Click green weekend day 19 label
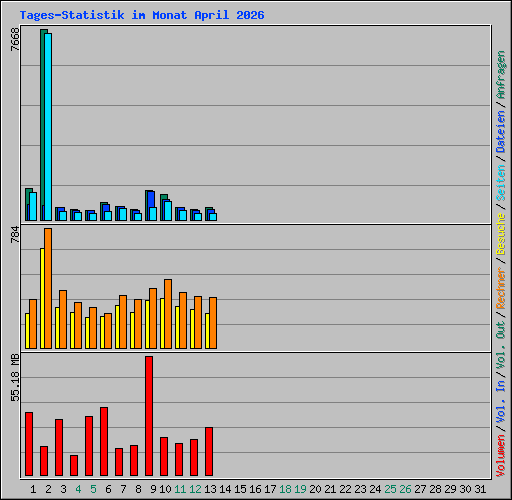The height and width of the screenshot is (500, 512). pyautogui.click(x=300, y=489)
